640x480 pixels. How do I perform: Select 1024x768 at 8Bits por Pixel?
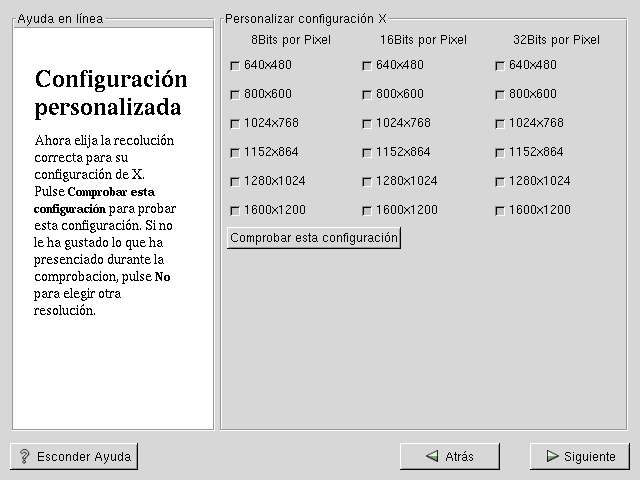tap(235, 124)
